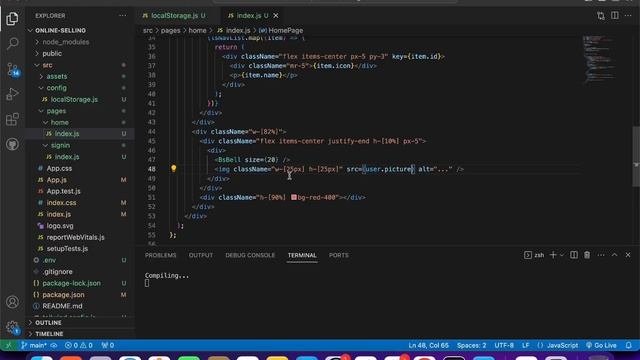This screenshot has height=360, width=640.
Task: Switch to the OUTPUT panel tab
Action: (x=201, y=255)
